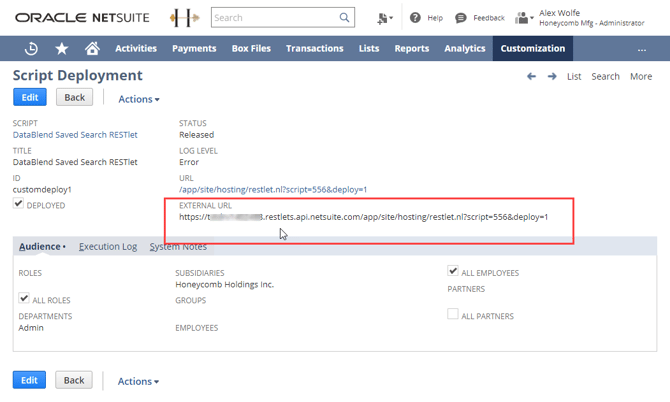Open the Recent Records clock icon
The width and height of the screenshot is (670, 402).
coord(31,49)
